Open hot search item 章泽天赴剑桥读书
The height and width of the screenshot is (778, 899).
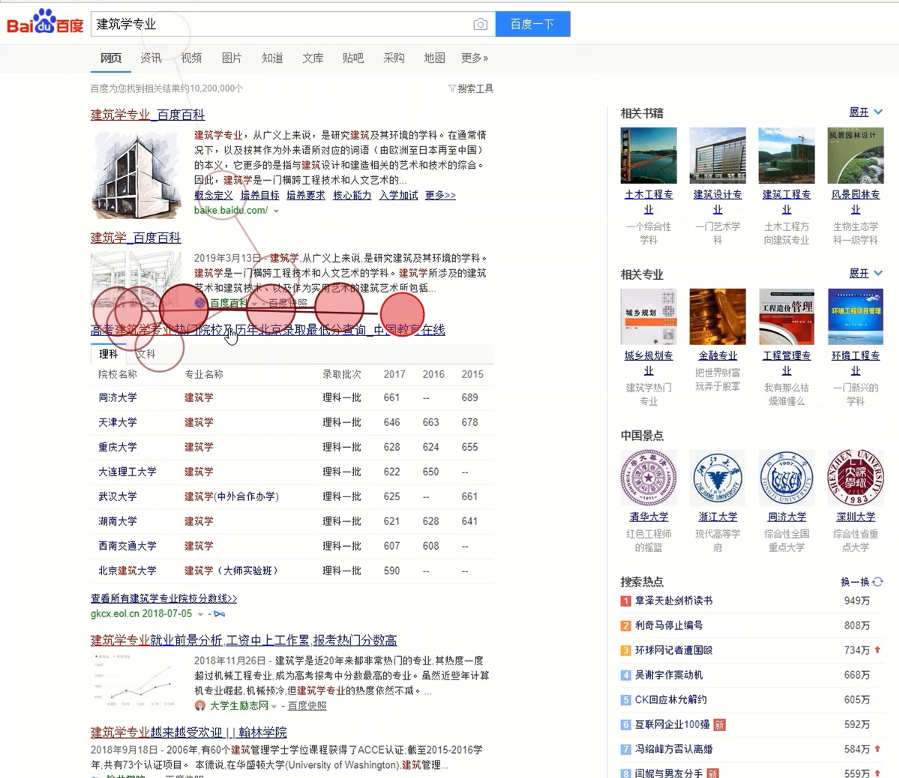(x=673, y=601)
